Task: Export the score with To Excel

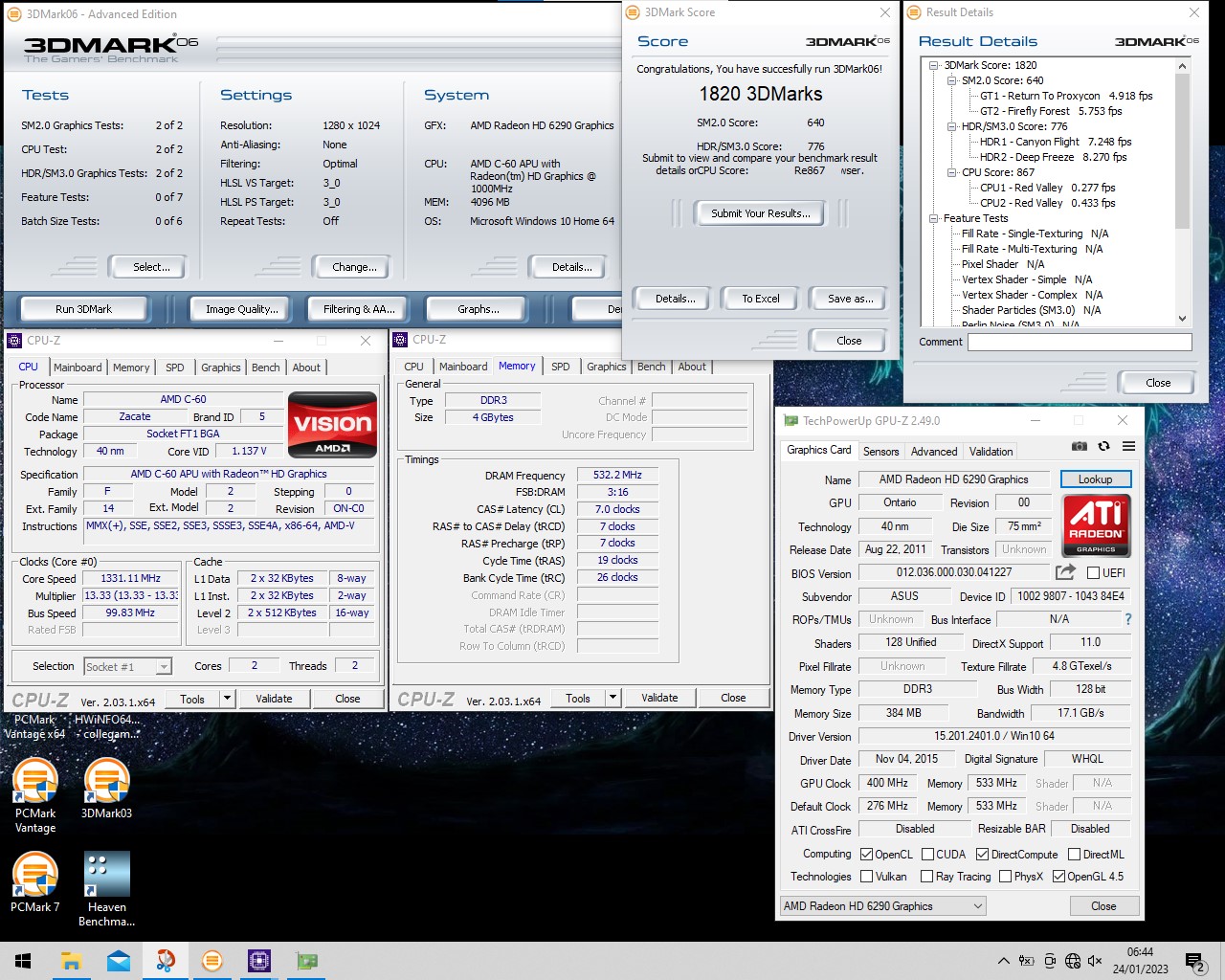Action: [x=761, y=299]
